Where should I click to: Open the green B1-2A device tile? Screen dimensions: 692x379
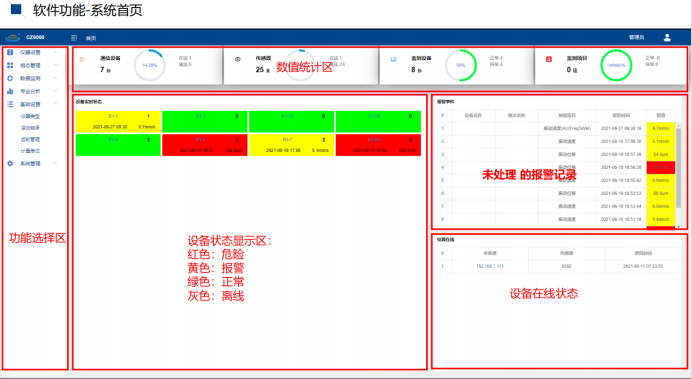tap(291, 122)
